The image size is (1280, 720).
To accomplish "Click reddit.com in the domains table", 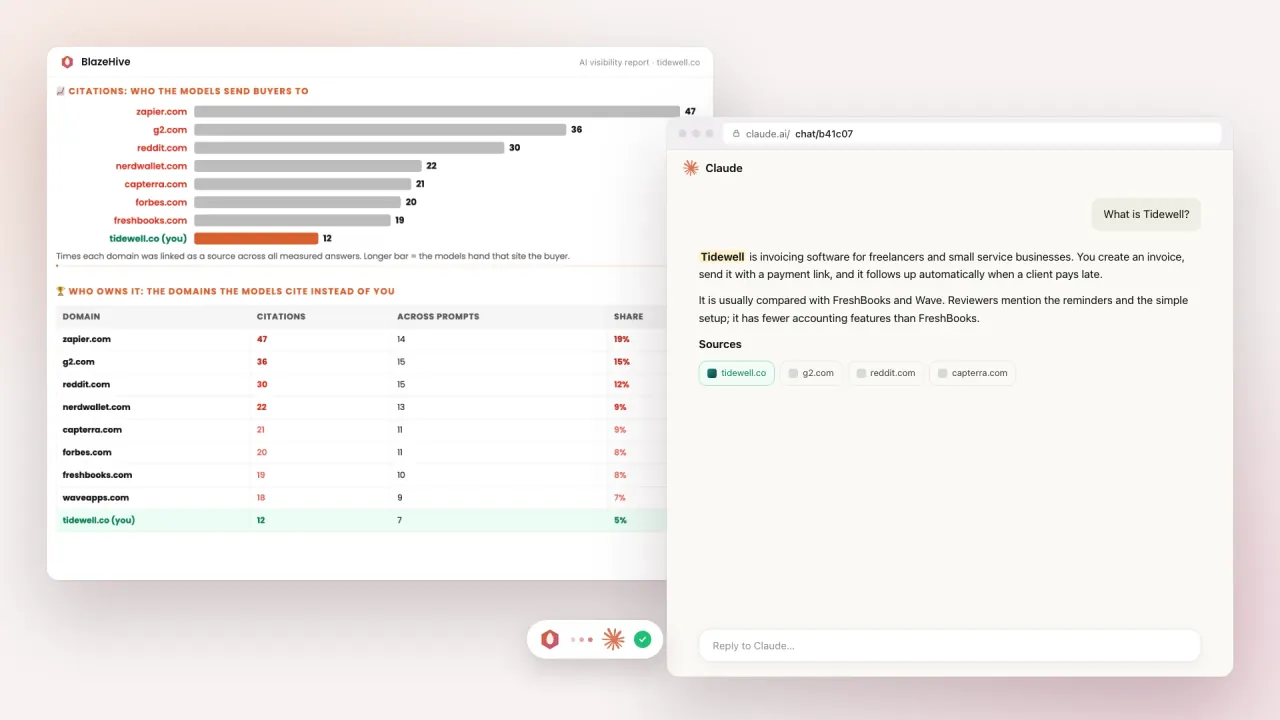I will [x=86, y=384].
